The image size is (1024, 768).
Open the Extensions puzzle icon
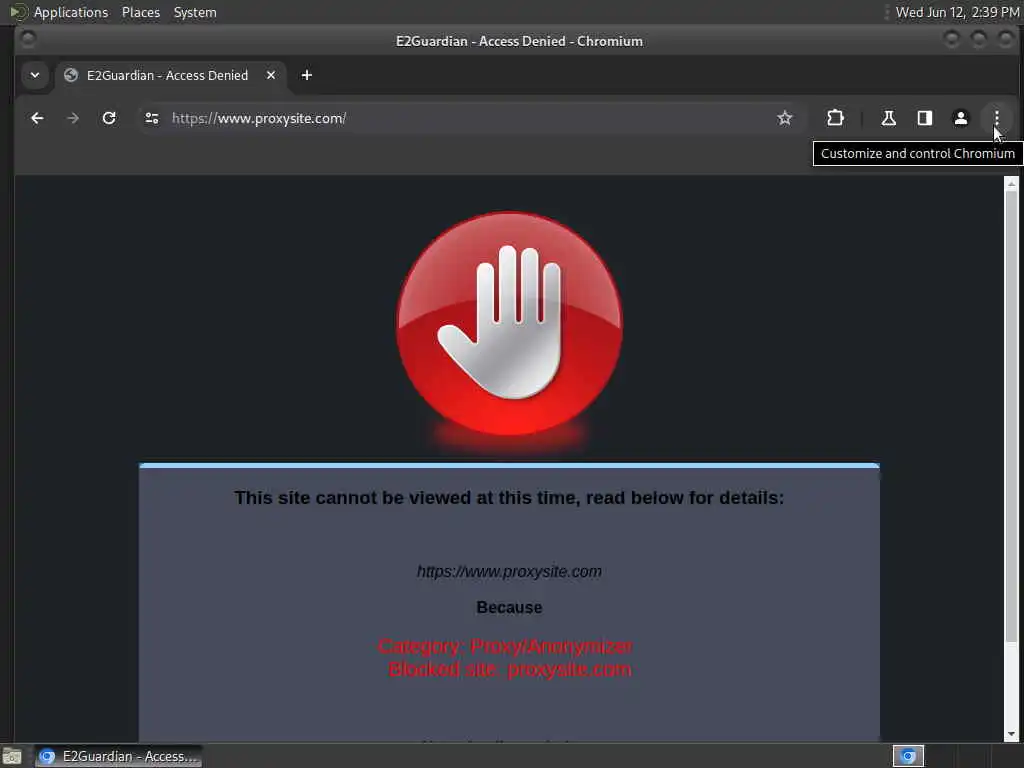click(x=835, y=118)
